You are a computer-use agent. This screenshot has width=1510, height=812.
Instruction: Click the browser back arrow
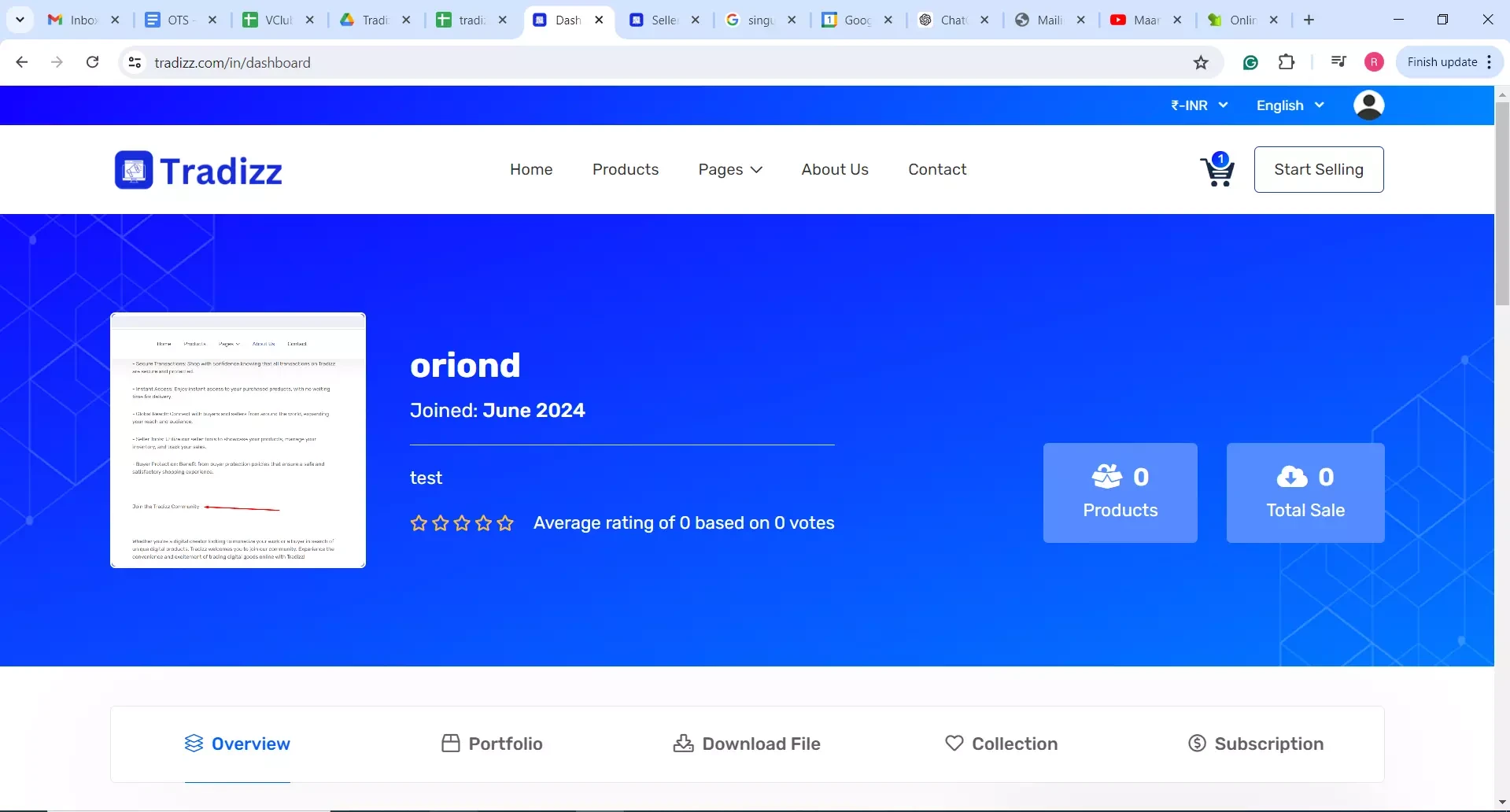[x=22, y=62]
